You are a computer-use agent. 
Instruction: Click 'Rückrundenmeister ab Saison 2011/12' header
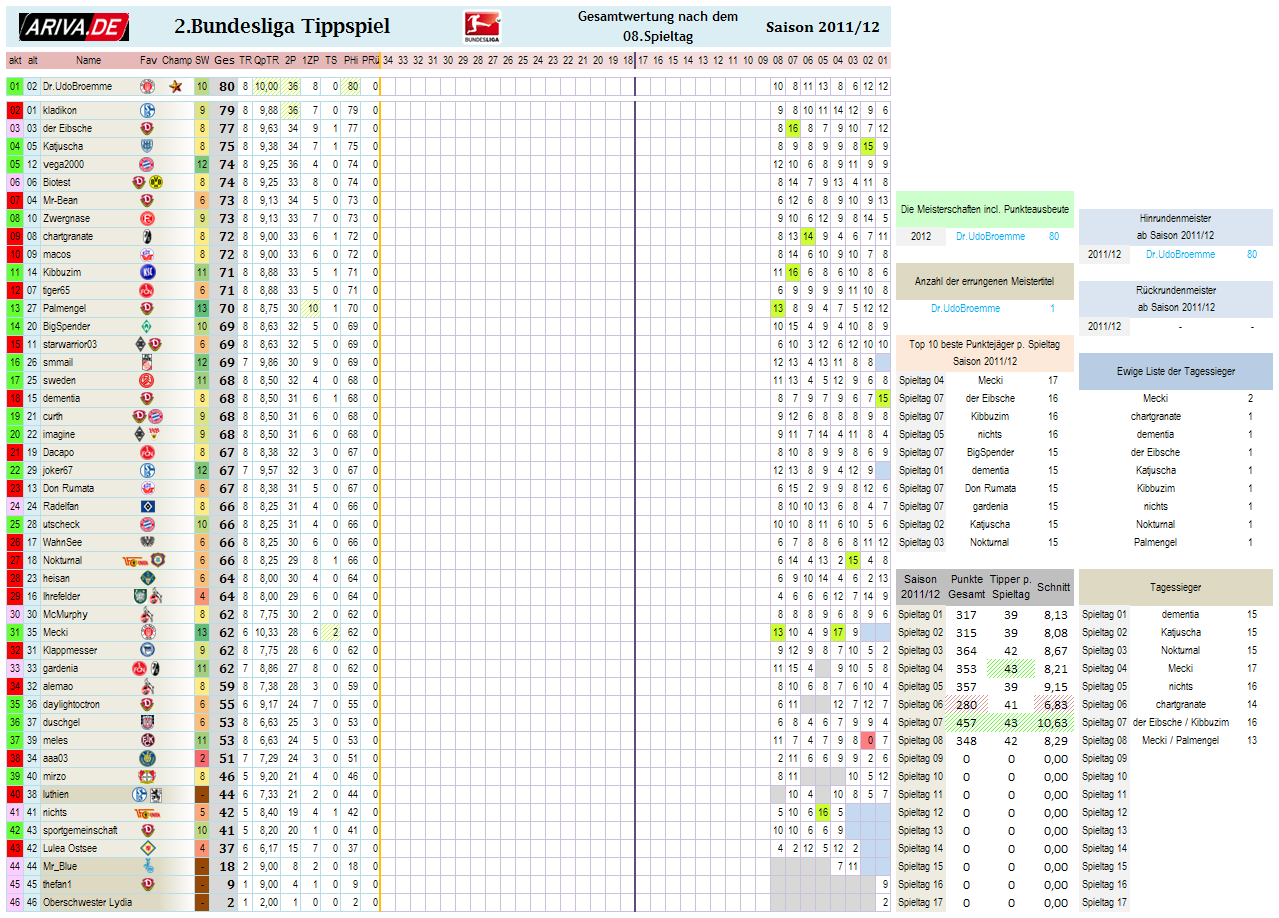pos(1176,299)
